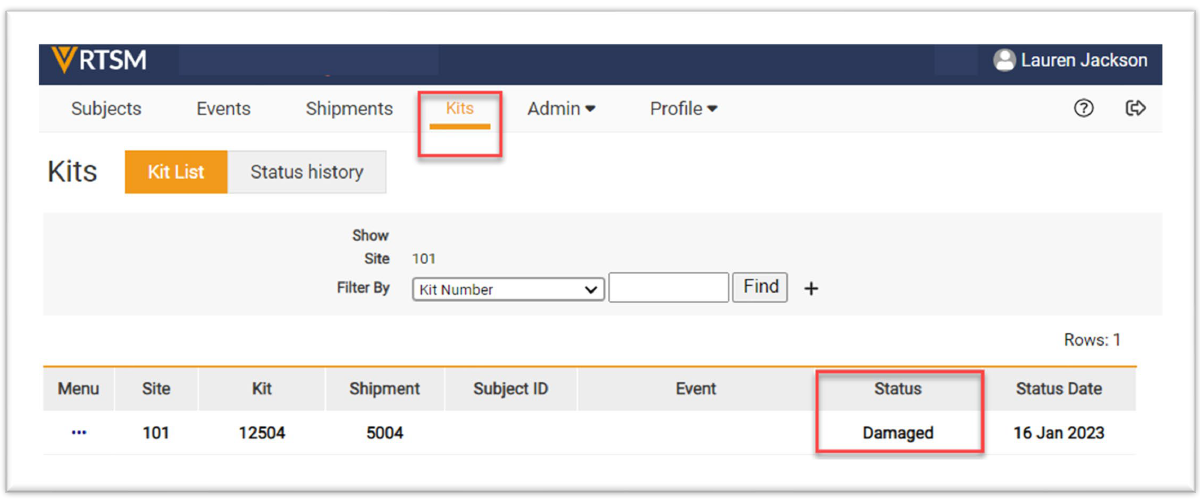Open the row menu three-dots icon
The height and width of the screenshot is (503, 1200).
[x=79, y=433]
